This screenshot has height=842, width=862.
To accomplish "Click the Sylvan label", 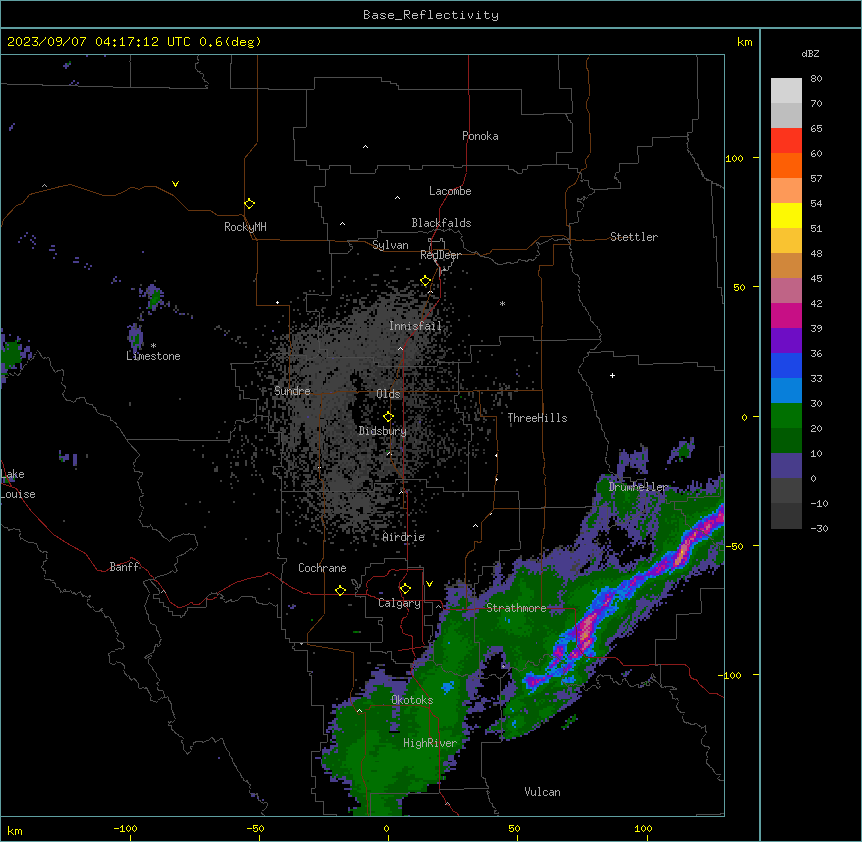I will coord(390,245).
